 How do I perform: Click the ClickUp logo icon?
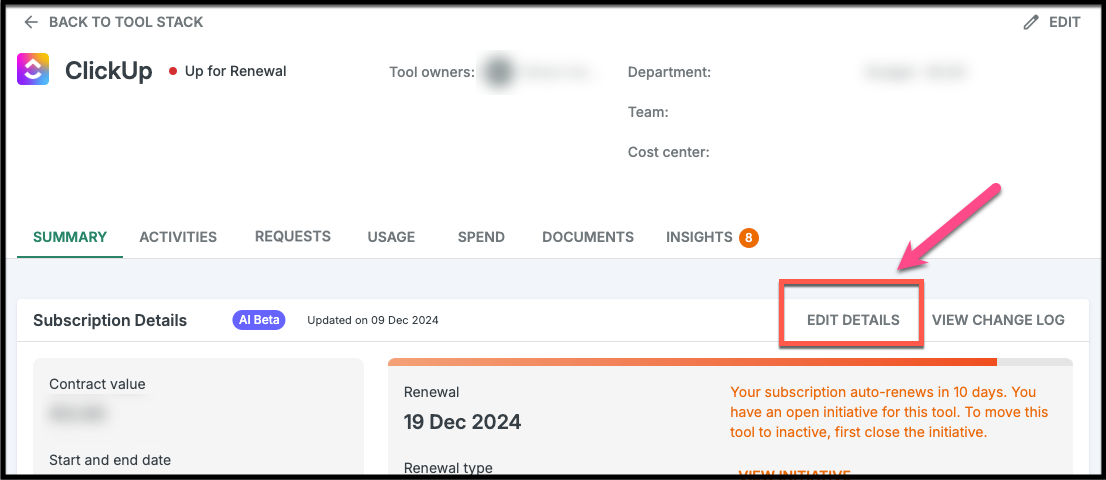point(33,69)
